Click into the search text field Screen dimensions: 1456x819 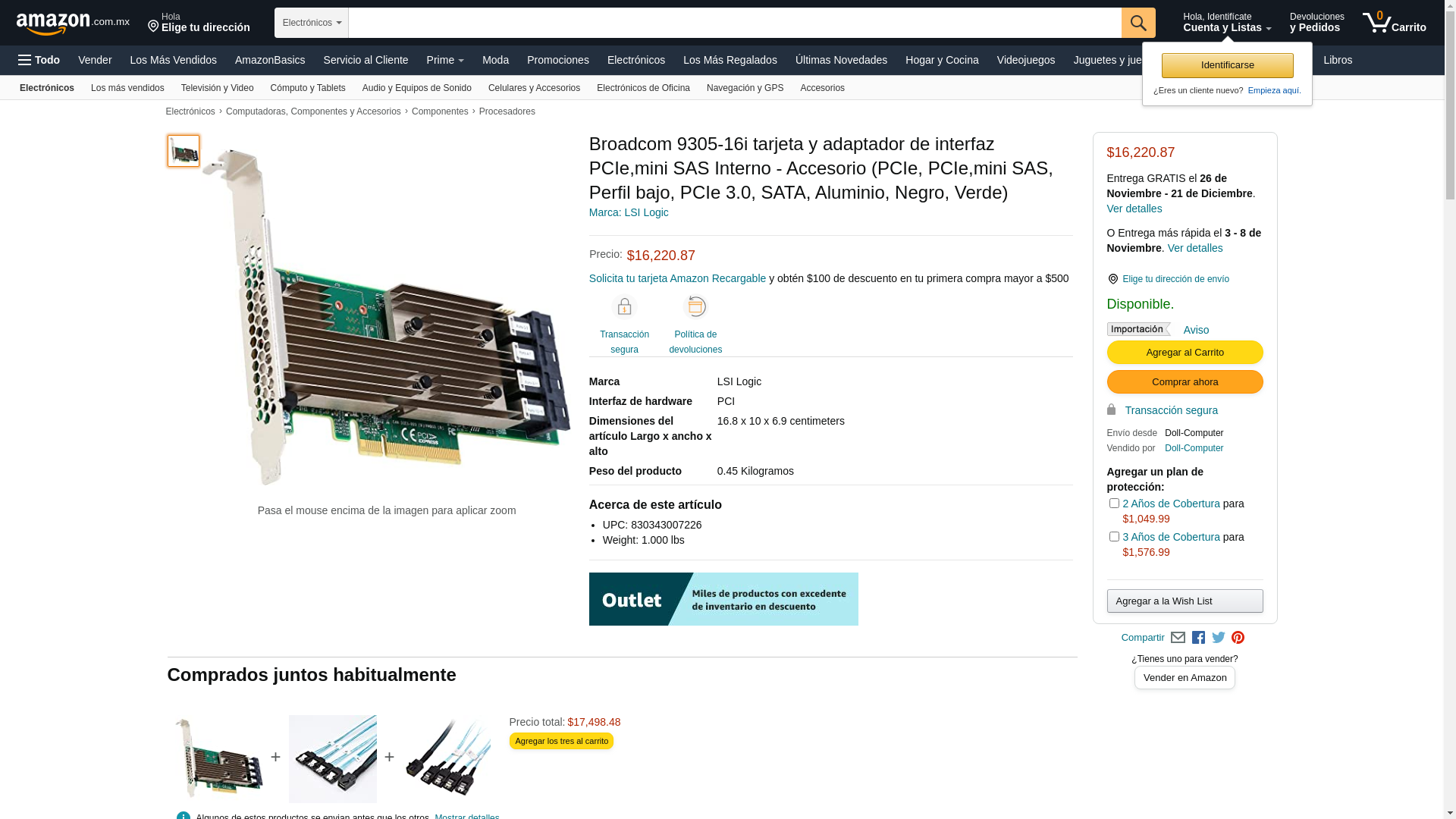[x=735, y=23]
